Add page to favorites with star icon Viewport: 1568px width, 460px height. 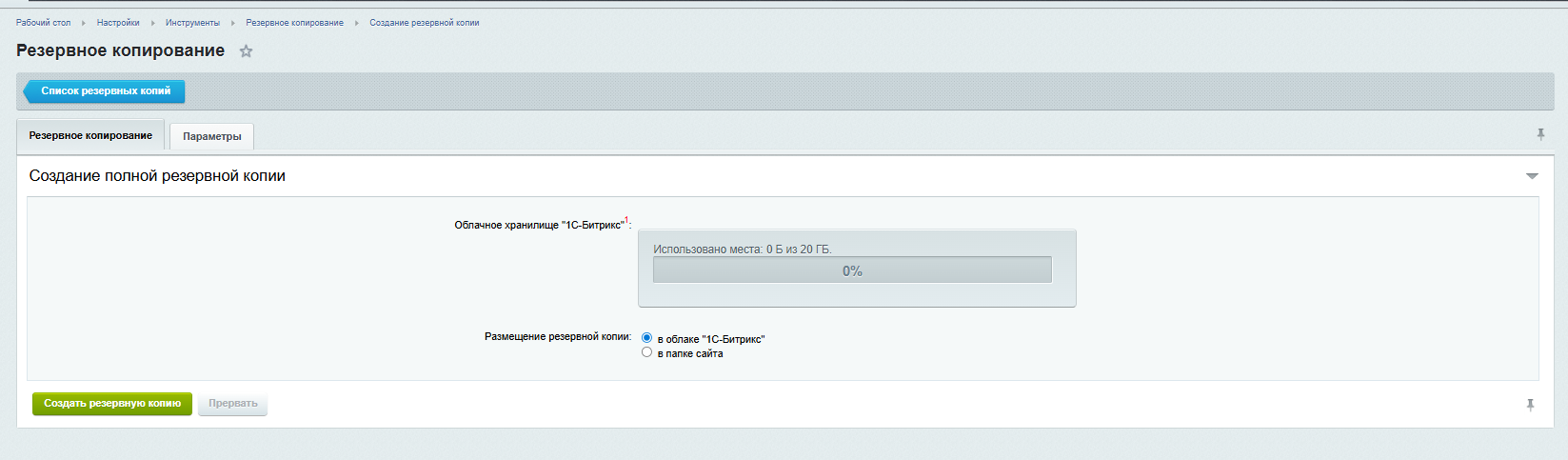[246, 51]
